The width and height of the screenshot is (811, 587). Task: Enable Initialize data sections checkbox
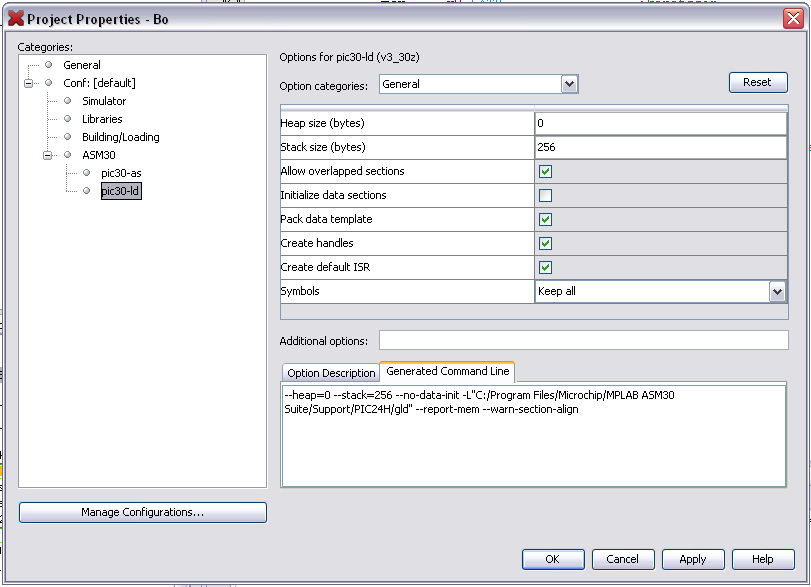[545, 195]
